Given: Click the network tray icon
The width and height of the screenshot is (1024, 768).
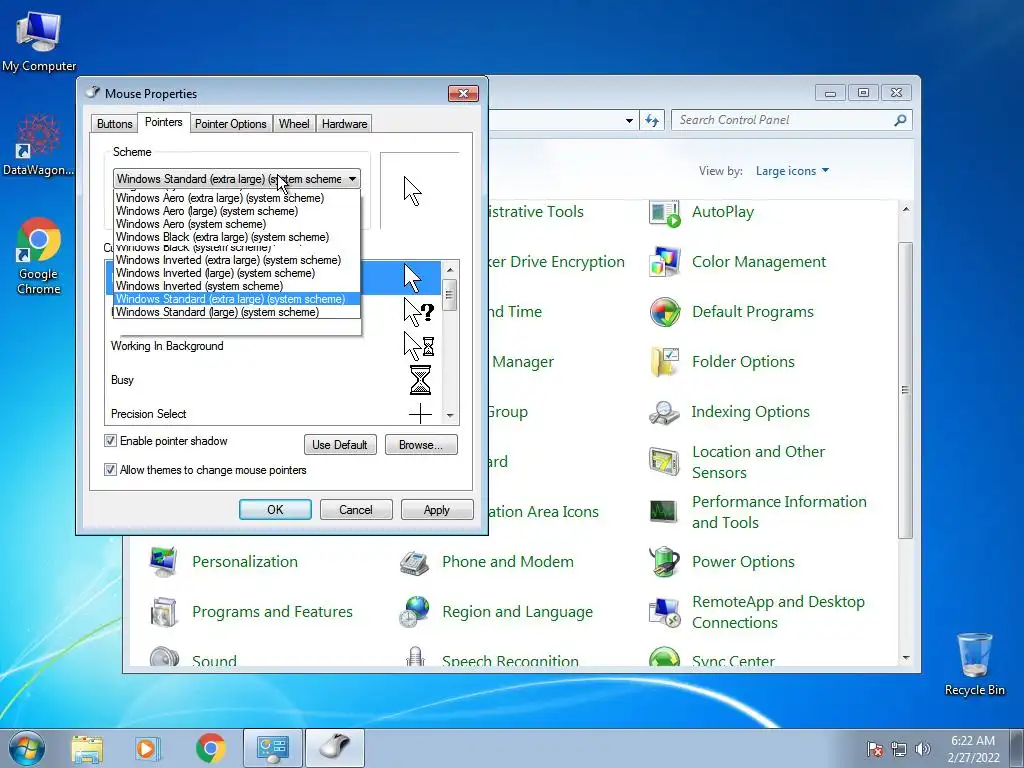Looking at the screenshot, I should point(899,749).
